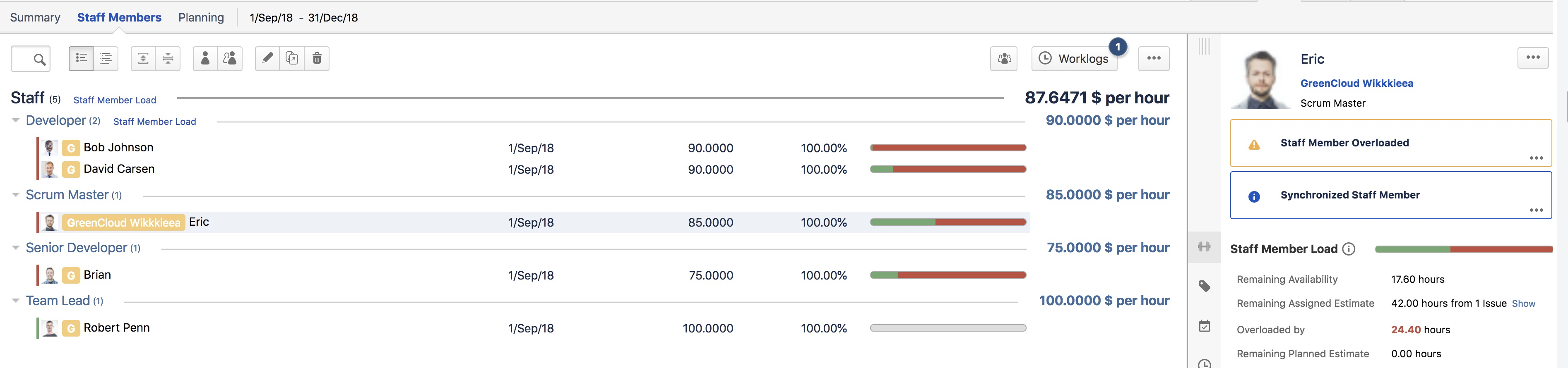
Task: Click the copy/move staff member icon
Action: coord(292,58)
